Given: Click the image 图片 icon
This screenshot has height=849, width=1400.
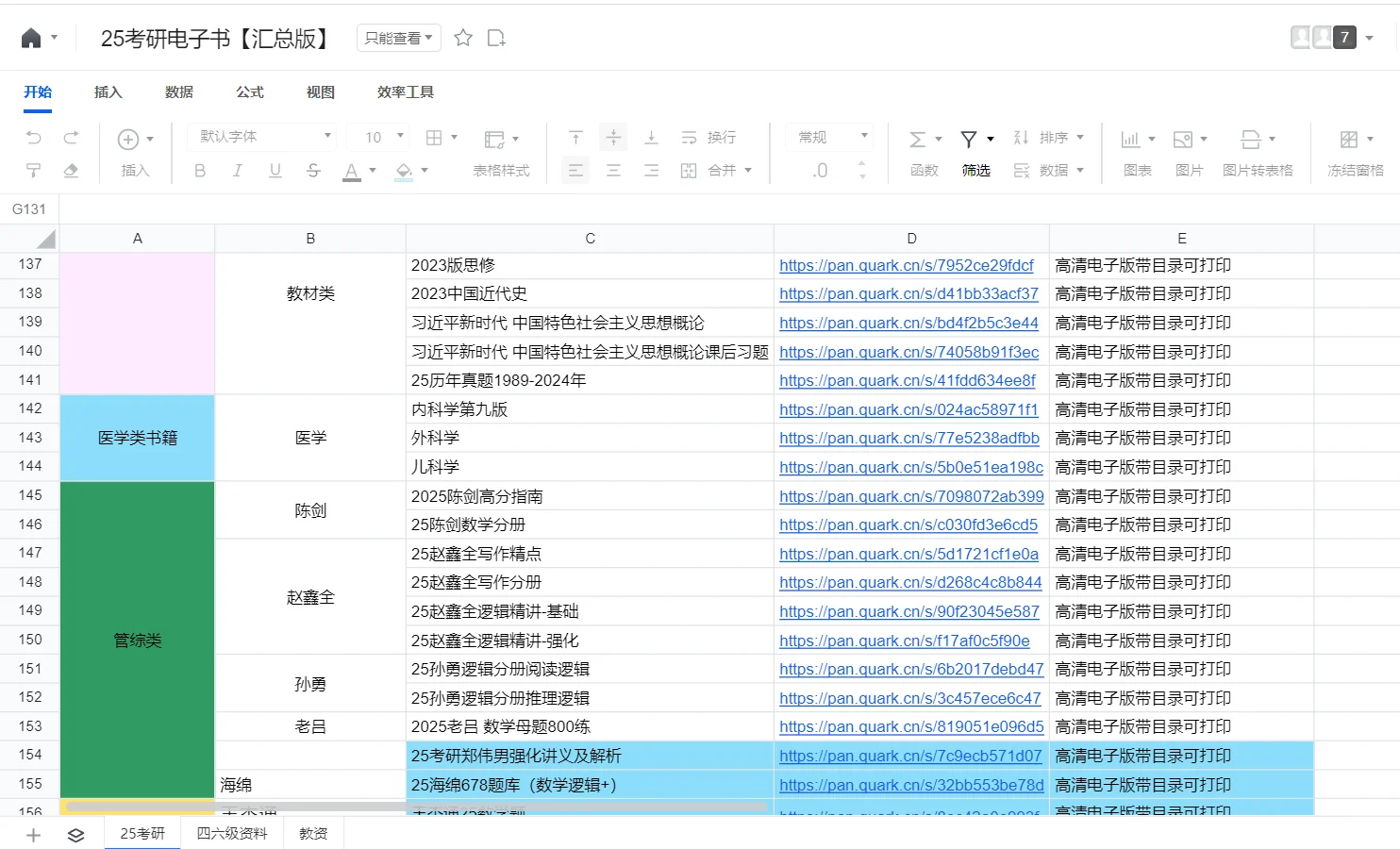Looking at the screenshot, I should [x=1183, y=140].
